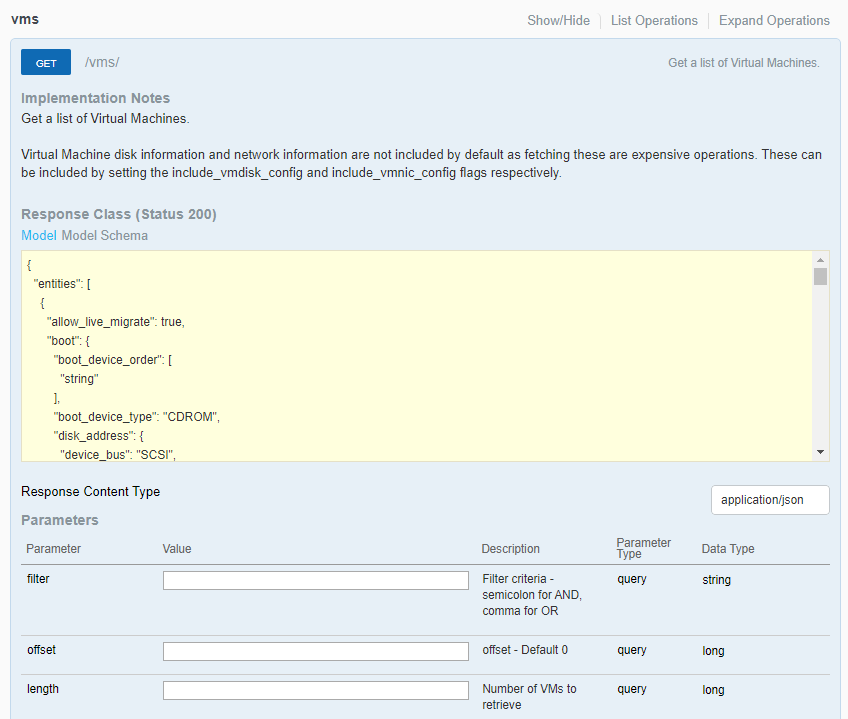Screen dimensions: 848x719
Task: Open the /vms/ endpoint path link
Action: pos(102,63)
